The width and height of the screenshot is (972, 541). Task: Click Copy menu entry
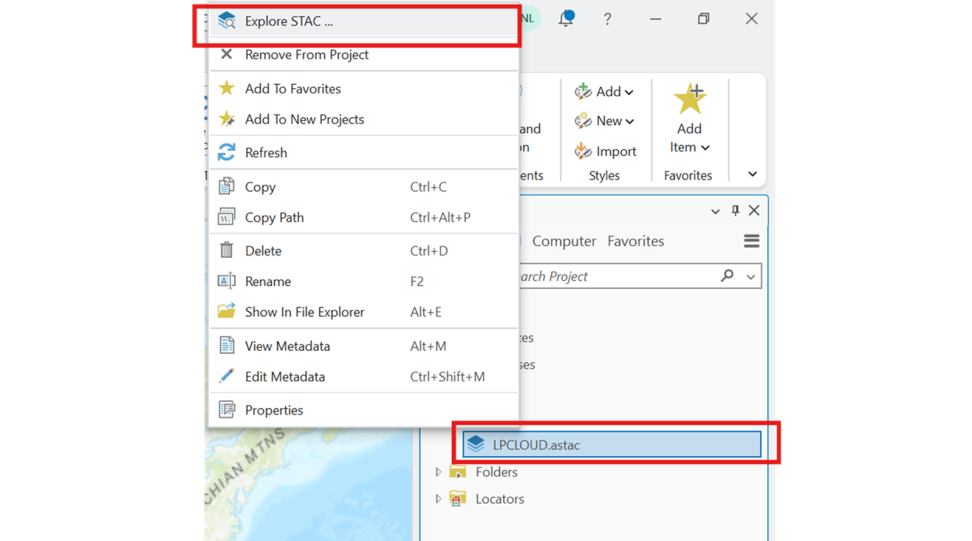click(x=363, y=187)
